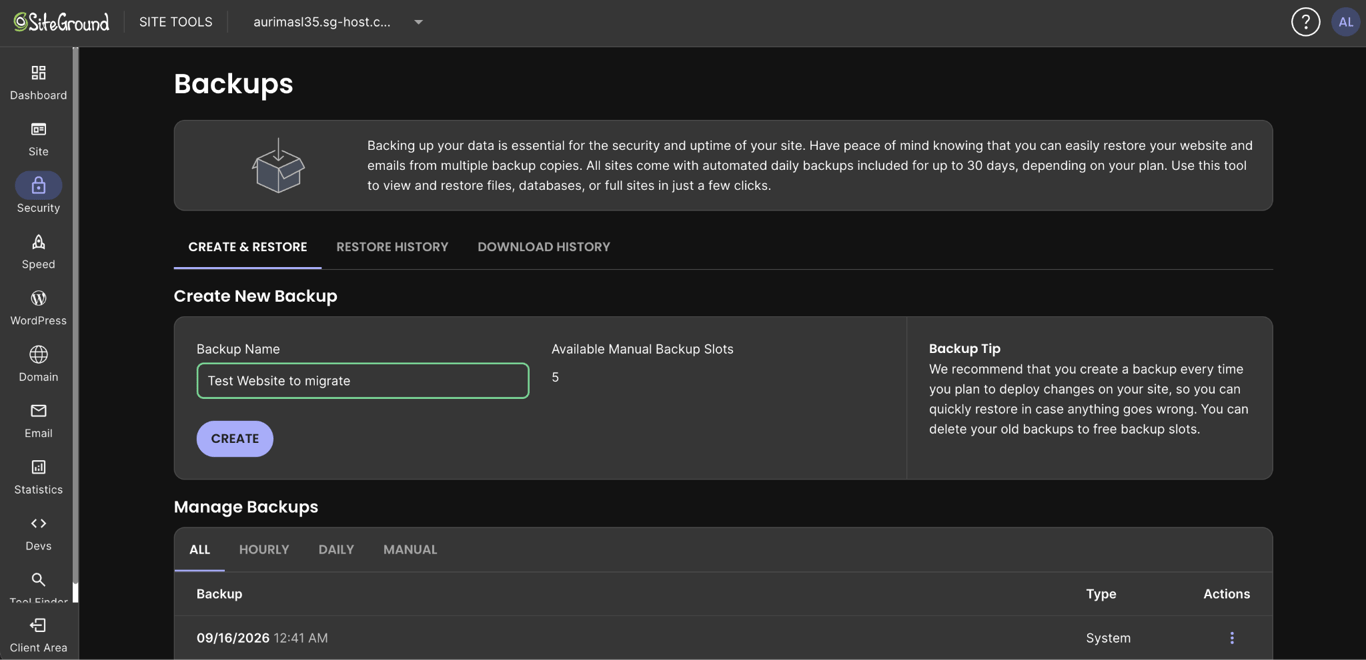Open the AL user avatar menu
Image resolution: width=1366 pixels, height=660 pixels.
pyautogui.click(x=1346, y=22)
